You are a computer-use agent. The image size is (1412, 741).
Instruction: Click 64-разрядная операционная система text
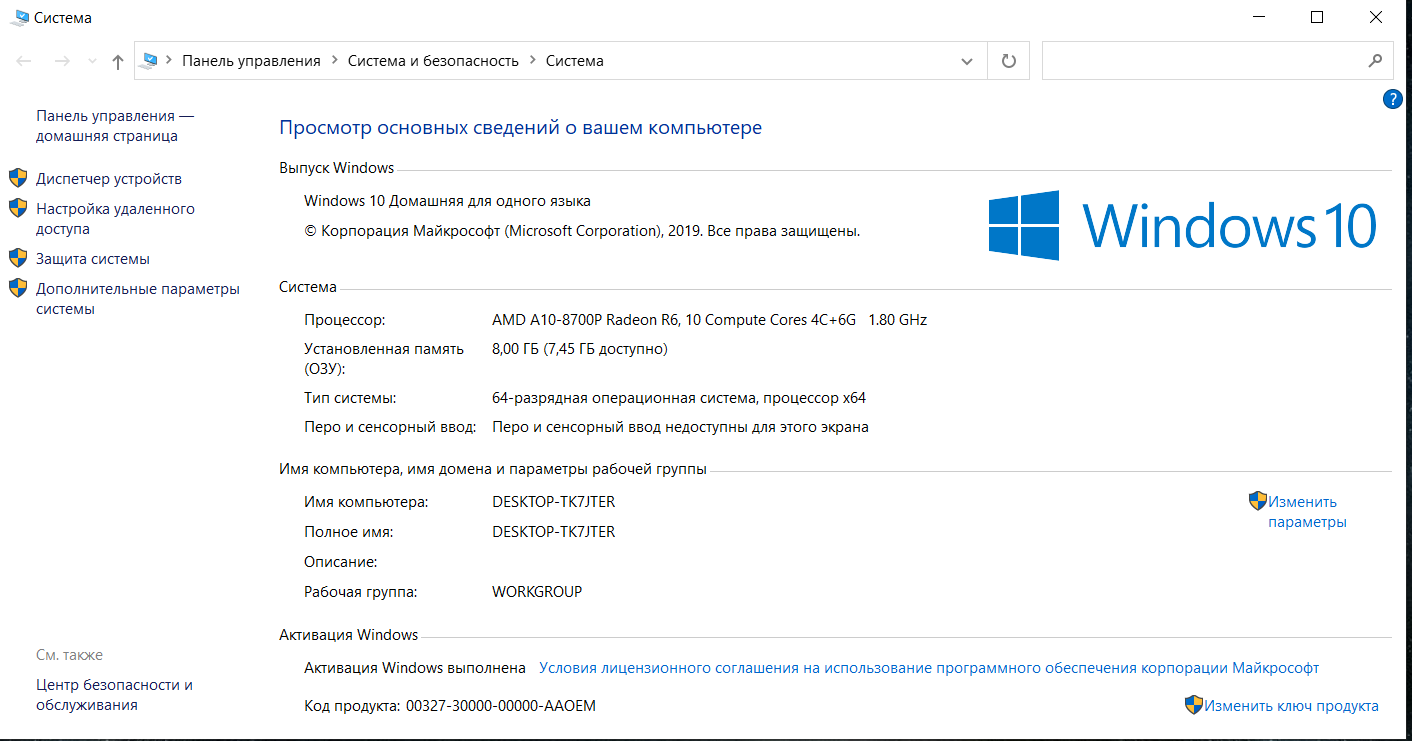(679, 398)
